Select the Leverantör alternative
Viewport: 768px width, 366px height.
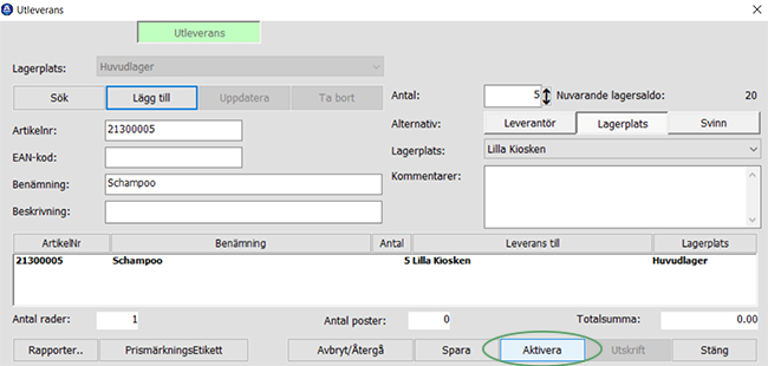tap(529, 123)
